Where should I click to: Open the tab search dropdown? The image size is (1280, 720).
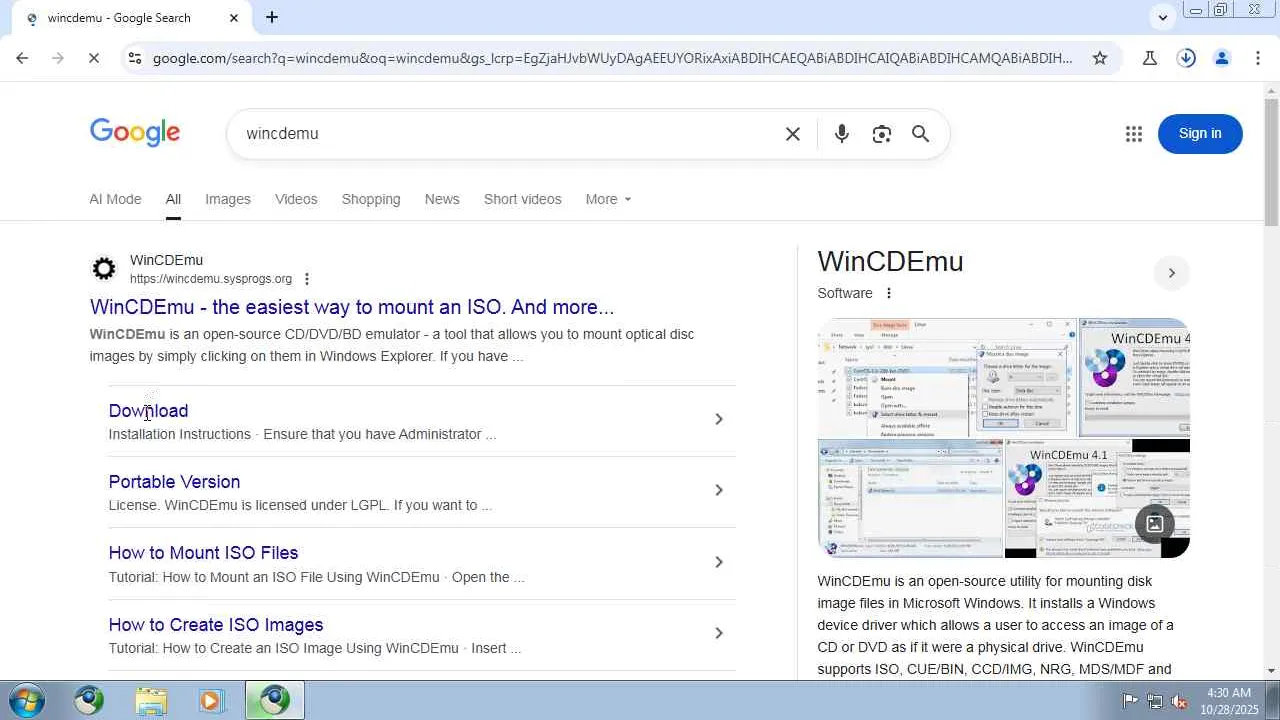[x=1162, y=17]
